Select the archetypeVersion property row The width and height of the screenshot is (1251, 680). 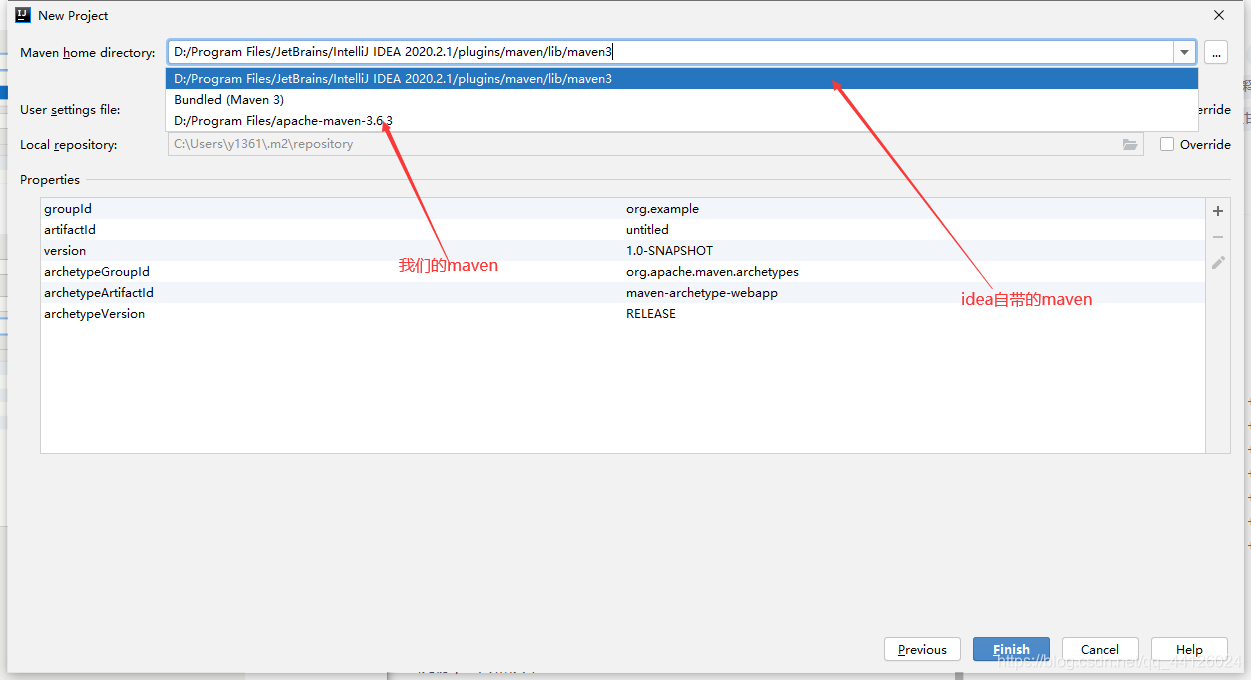(x=622, y=314)
